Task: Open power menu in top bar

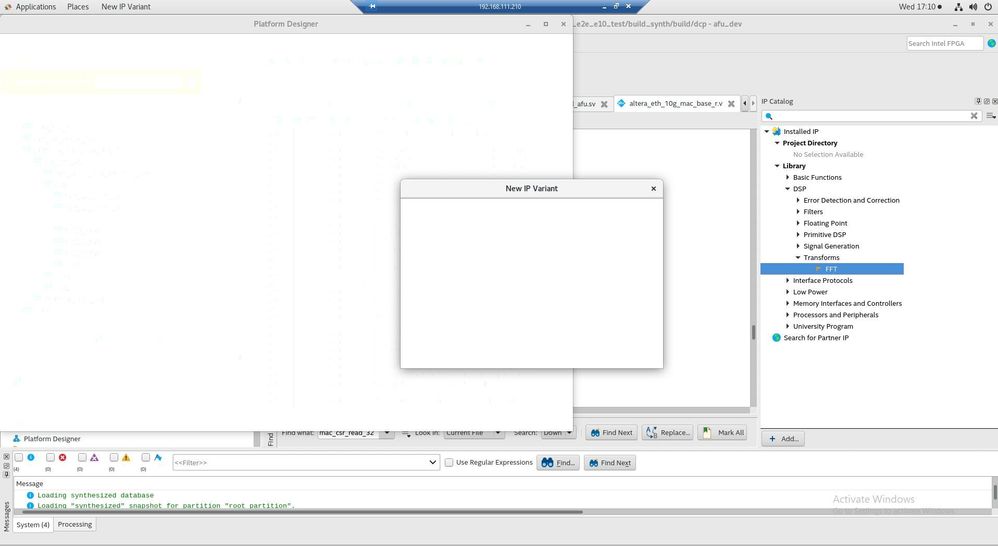Action: pyautogui.click(x=988, y=7)
